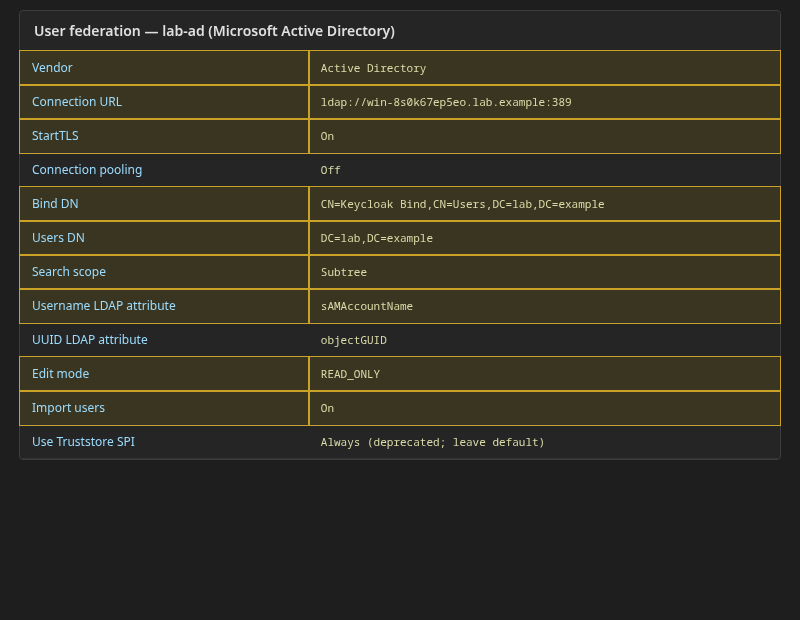Click the 'Users DN' label

[x=58, y=238]
